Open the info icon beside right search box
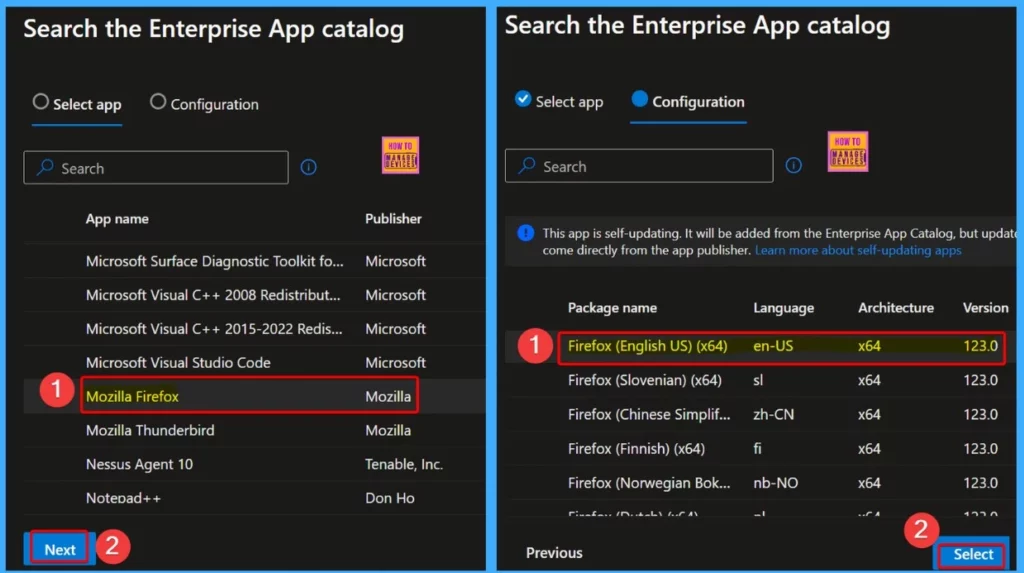Viewport: 1024px width, 573px height. pos(793,165)
